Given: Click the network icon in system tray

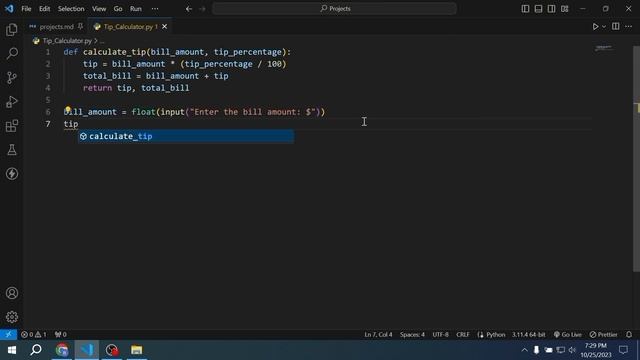Looking at the screenshot, I should click(x=560, y=350).
